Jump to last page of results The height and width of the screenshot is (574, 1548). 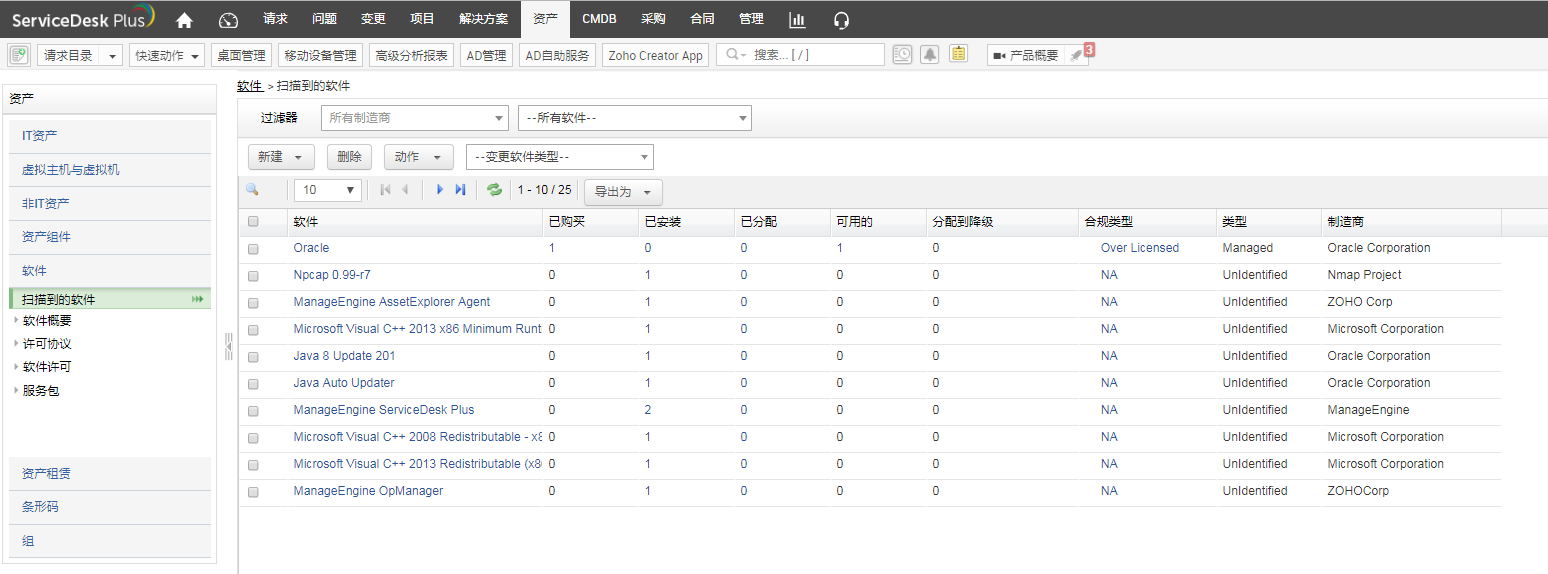coord(460,190)
